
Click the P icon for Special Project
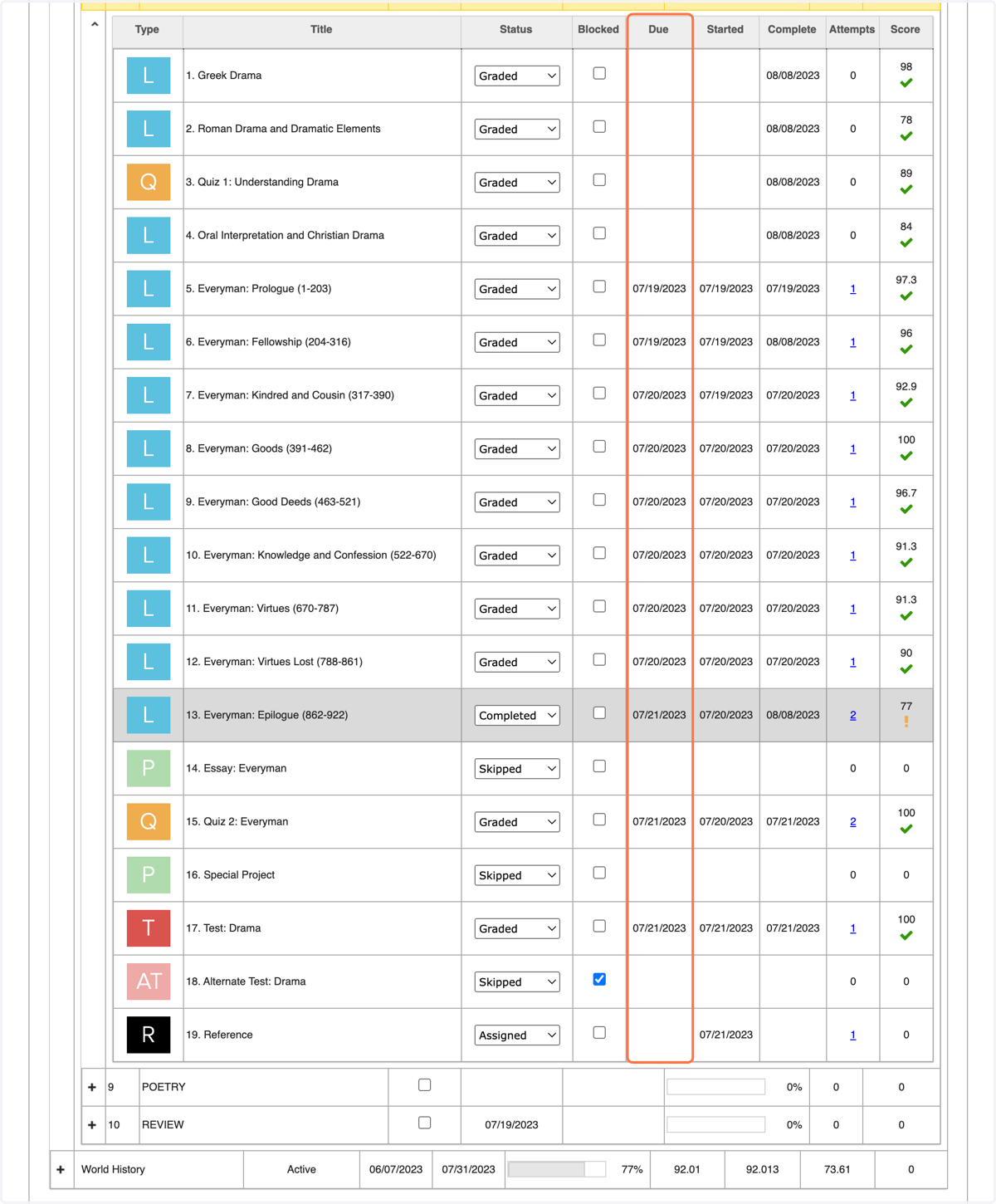point(149,875)
